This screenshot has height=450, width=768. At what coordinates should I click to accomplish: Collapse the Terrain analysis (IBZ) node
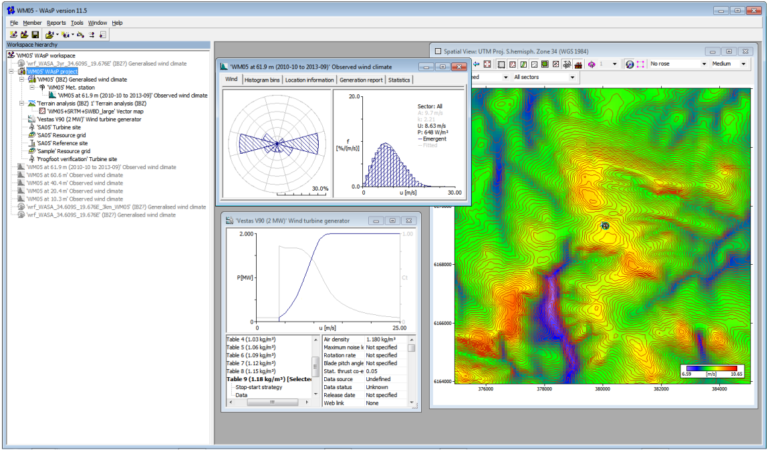pyautogui.click(x=22, y=103)
